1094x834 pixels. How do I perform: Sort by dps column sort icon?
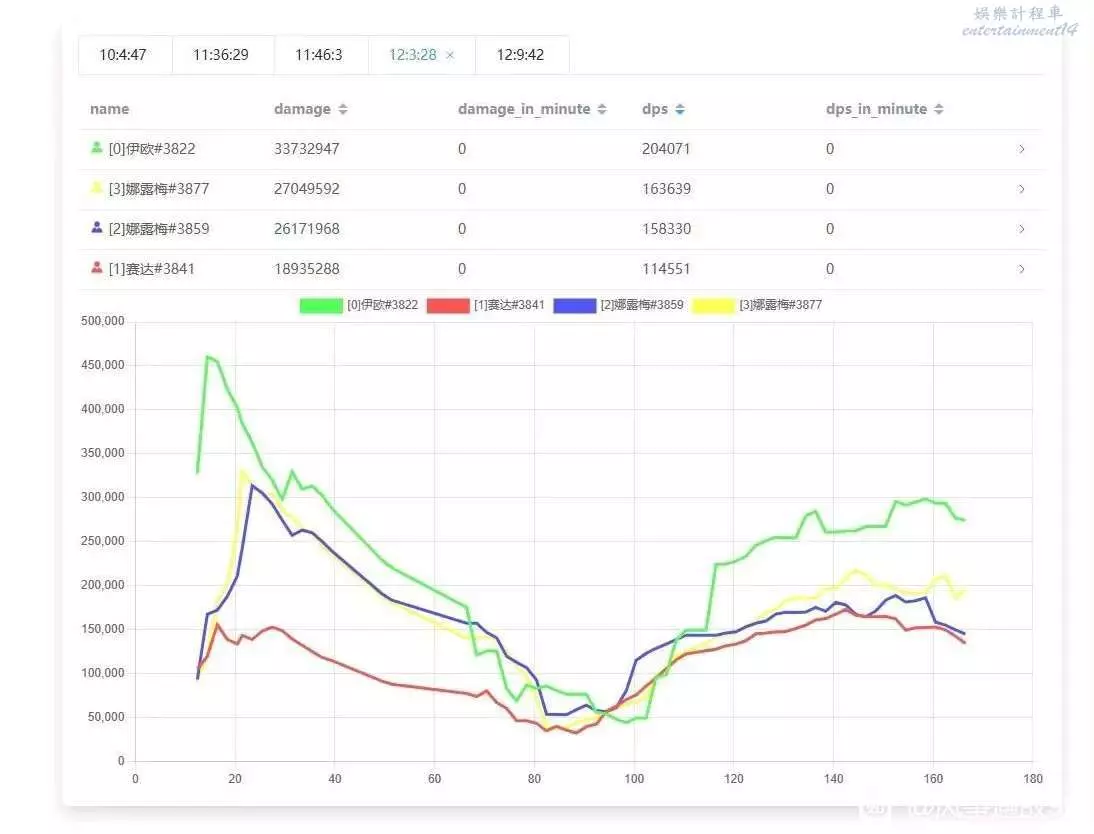680,109
